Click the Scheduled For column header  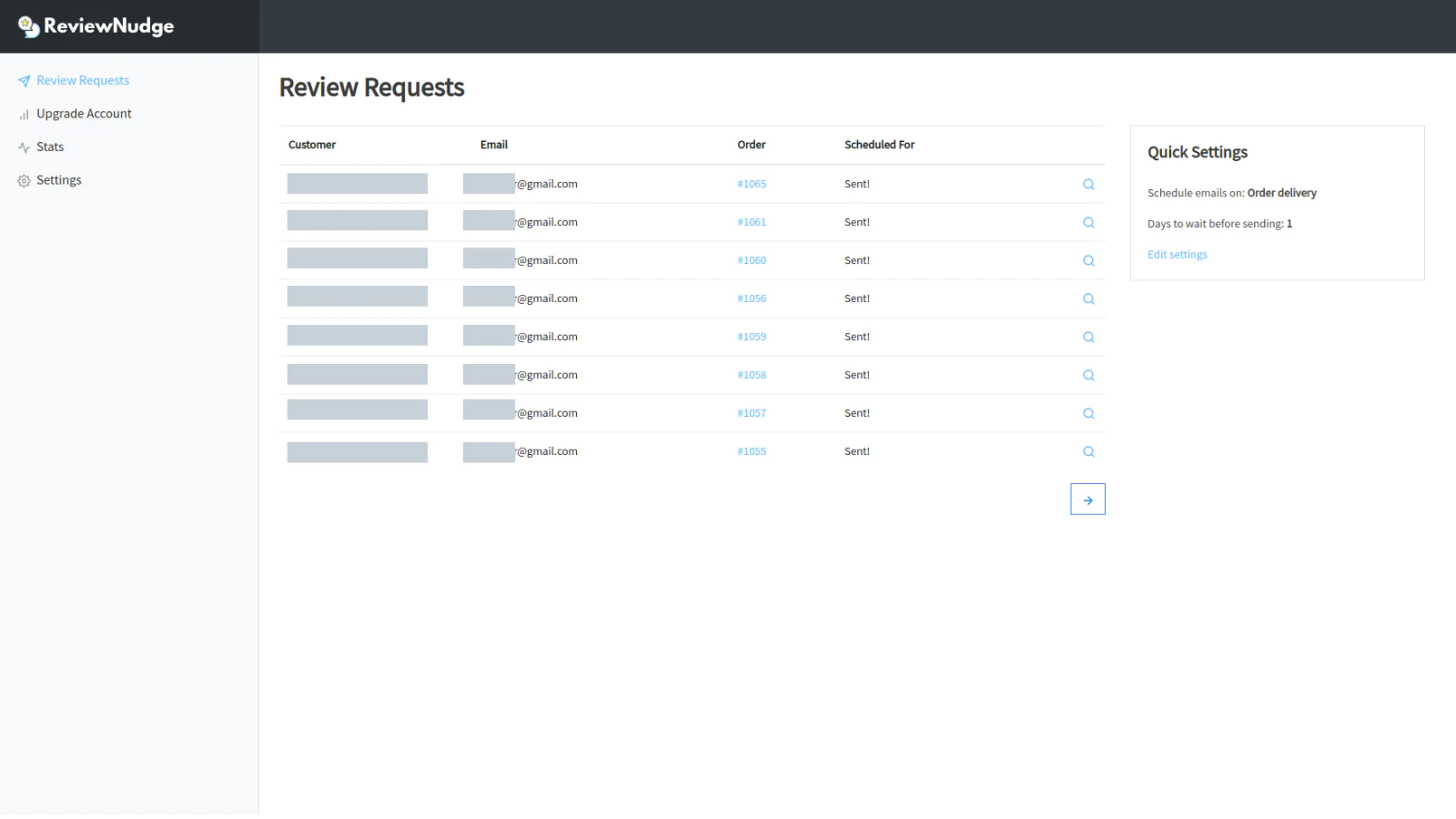point(879,145)
